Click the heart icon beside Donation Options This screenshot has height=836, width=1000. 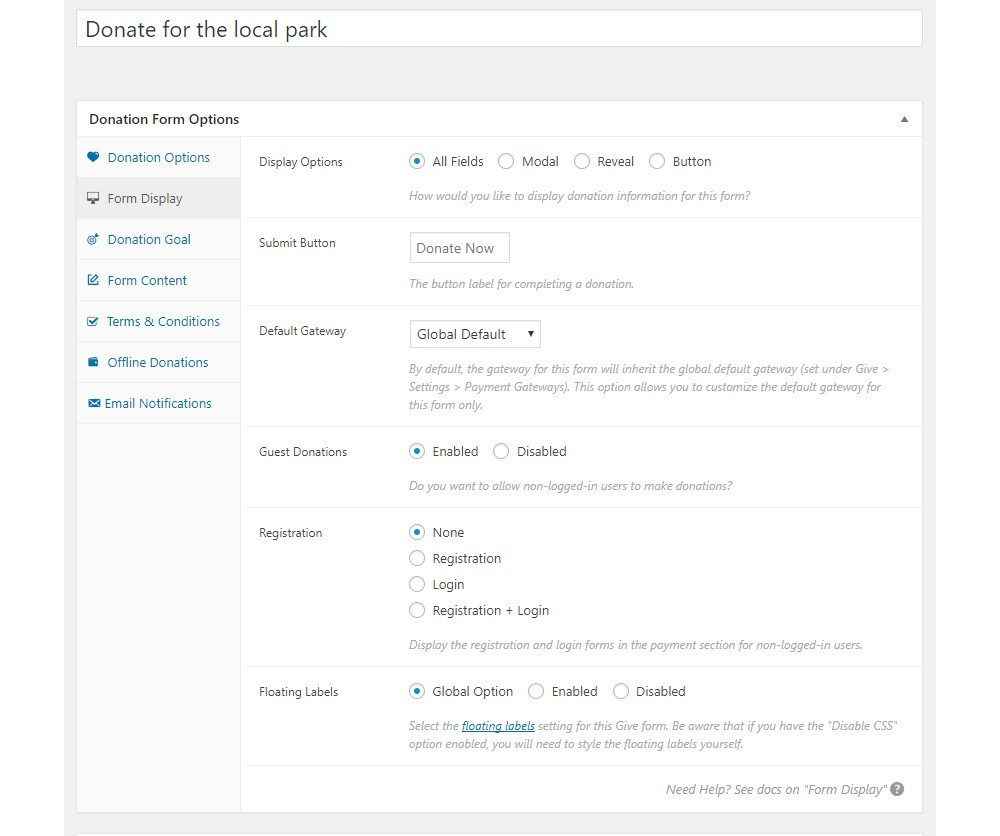point(93,157)
